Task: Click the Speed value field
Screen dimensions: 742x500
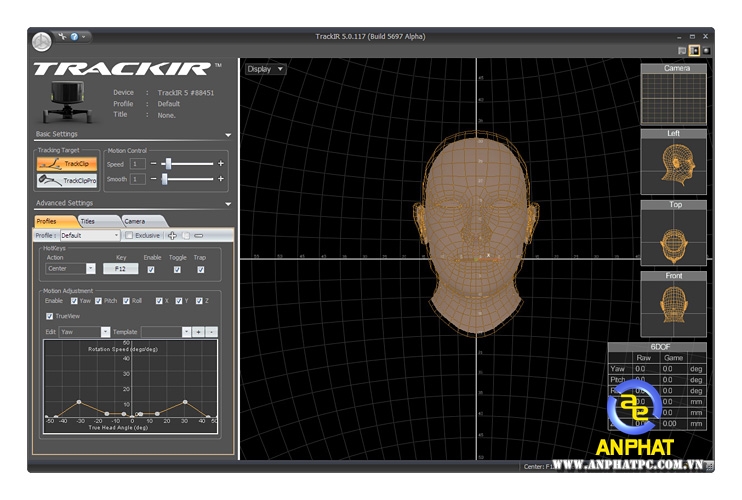Action: point(138,164)
